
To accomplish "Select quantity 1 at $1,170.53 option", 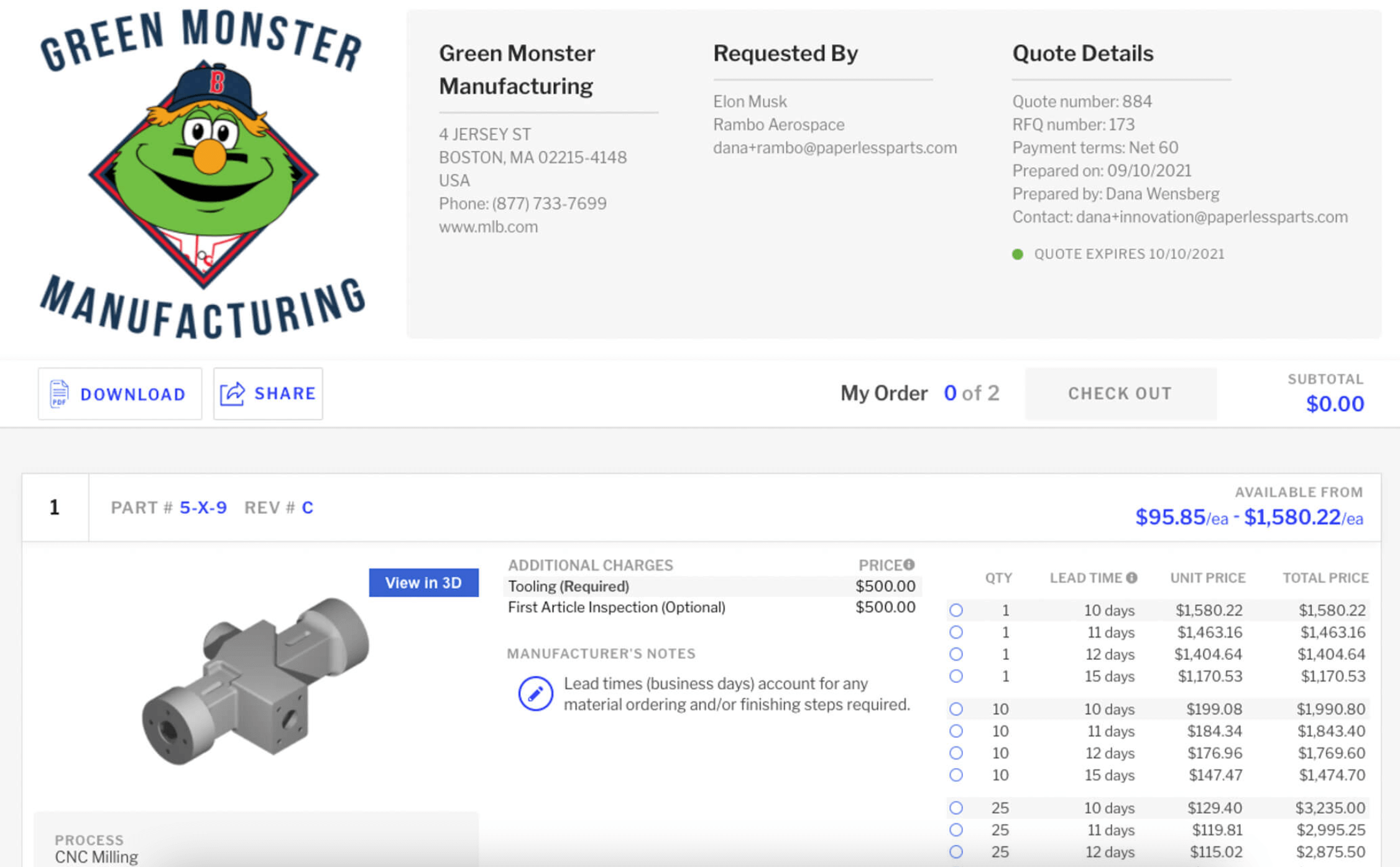I will pos(956,676).
